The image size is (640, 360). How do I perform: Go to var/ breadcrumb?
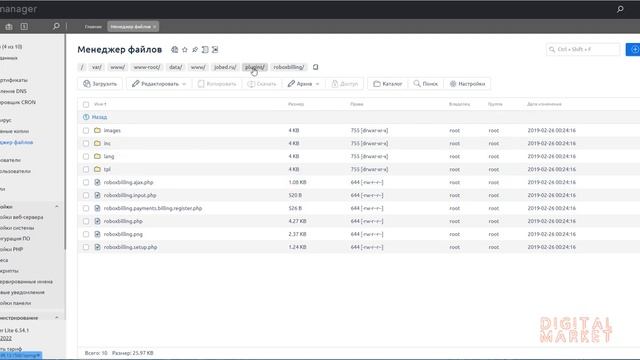(96, 67)
